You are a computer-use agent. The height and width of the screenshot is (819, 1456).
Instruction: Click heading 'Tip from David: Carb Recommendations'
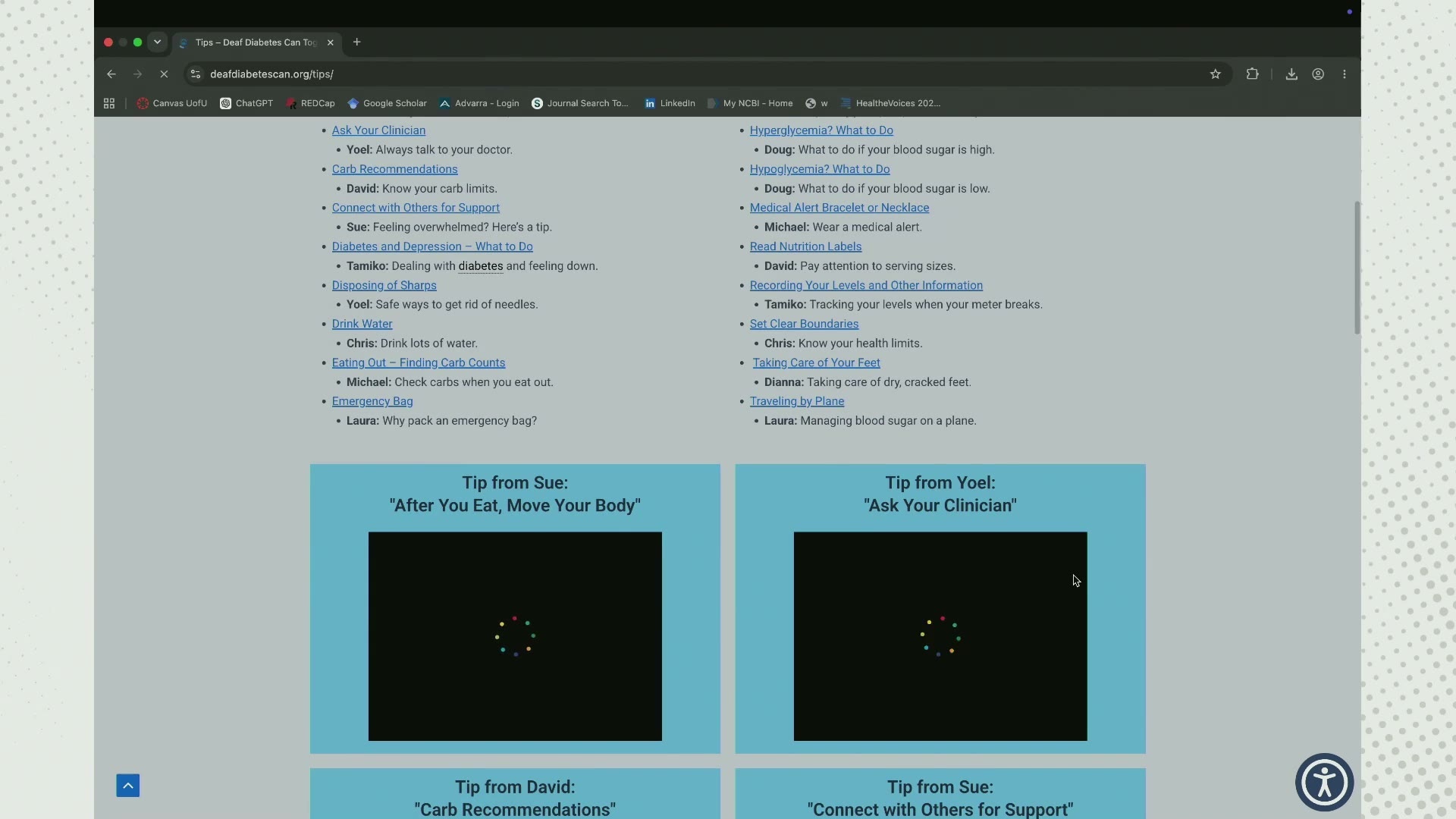(x=515, y=798)
